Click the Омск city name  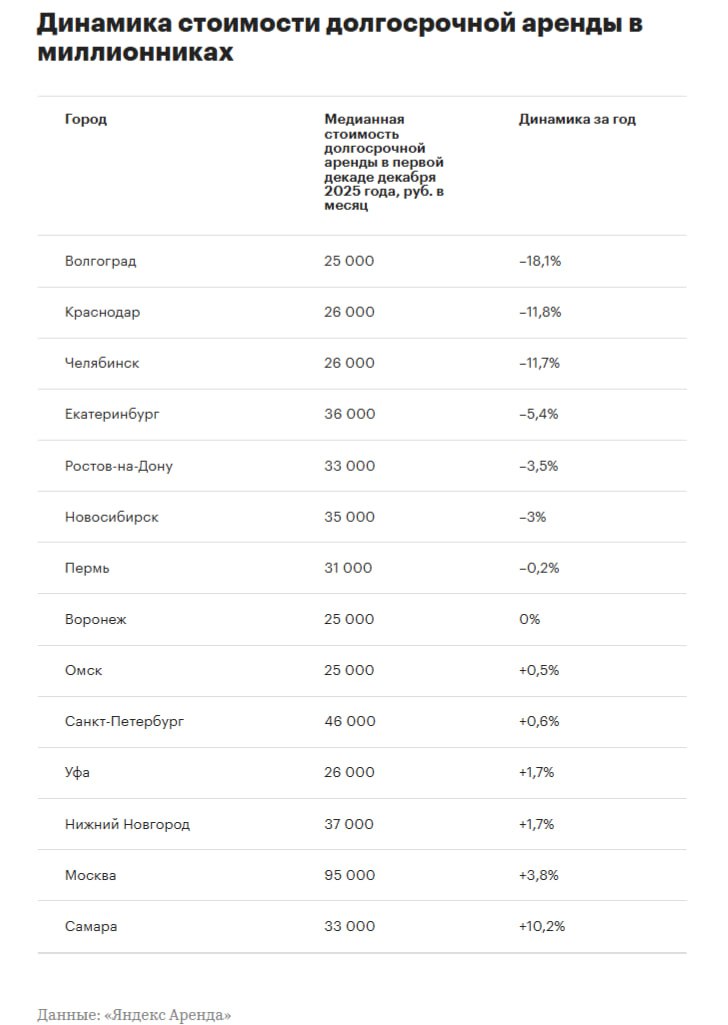pos(83,670)
